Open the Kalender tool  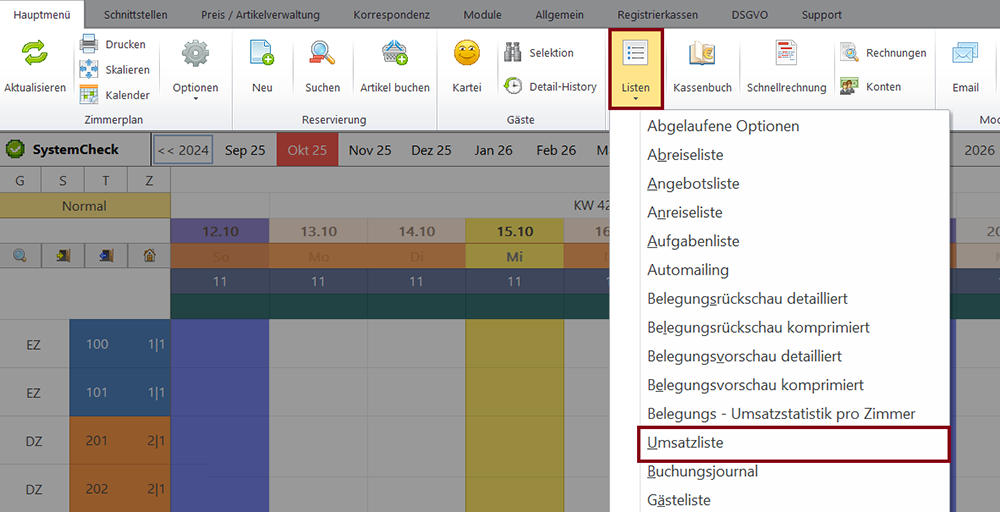[x=115, y=96]
